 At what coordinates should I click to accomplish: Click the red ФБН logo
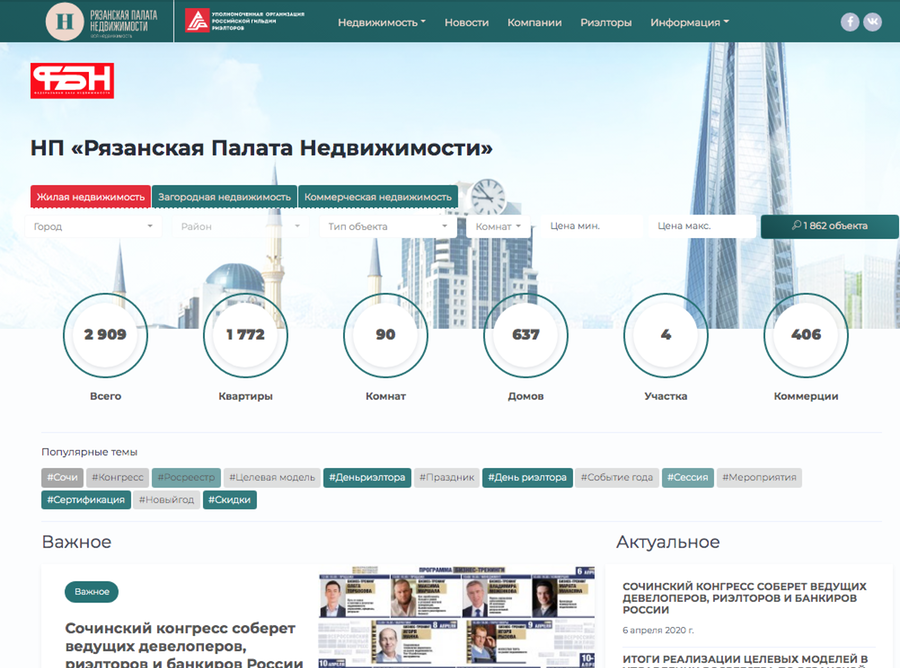(72, 81)
